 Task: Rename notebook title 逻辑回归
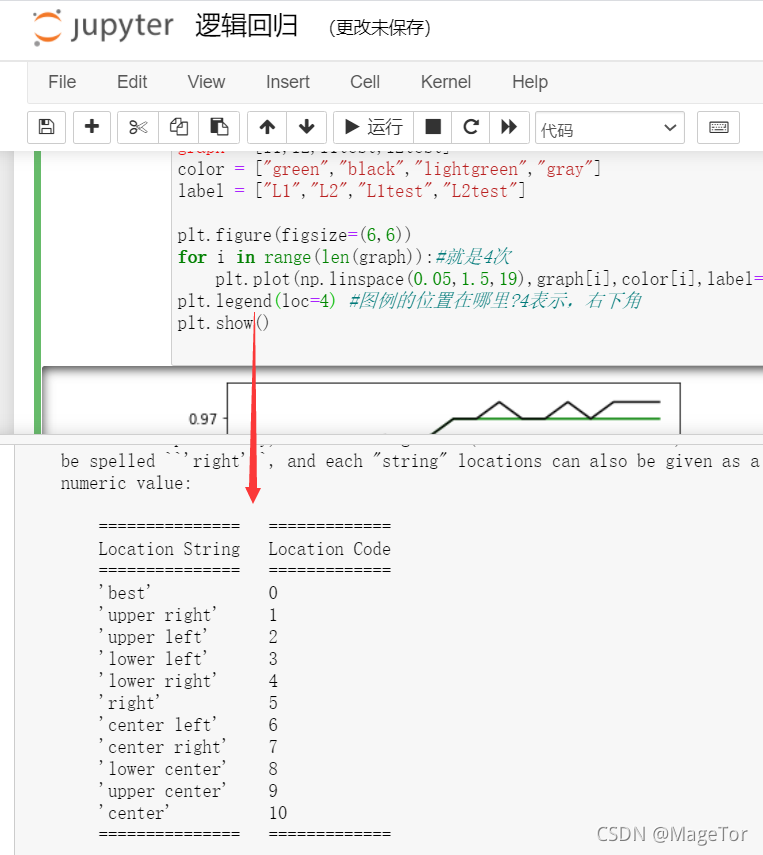pyautogui.click(x=247, y=26)
